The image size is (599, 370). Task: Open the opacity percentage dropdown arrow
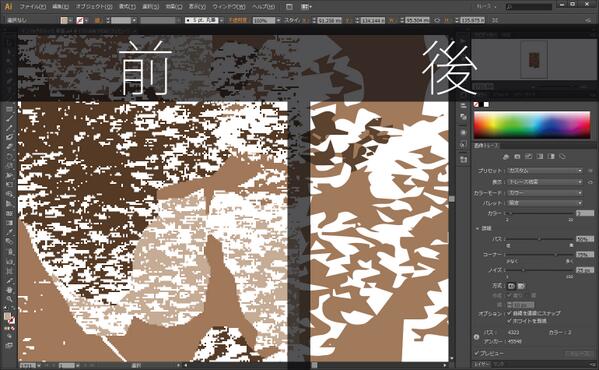278,20
